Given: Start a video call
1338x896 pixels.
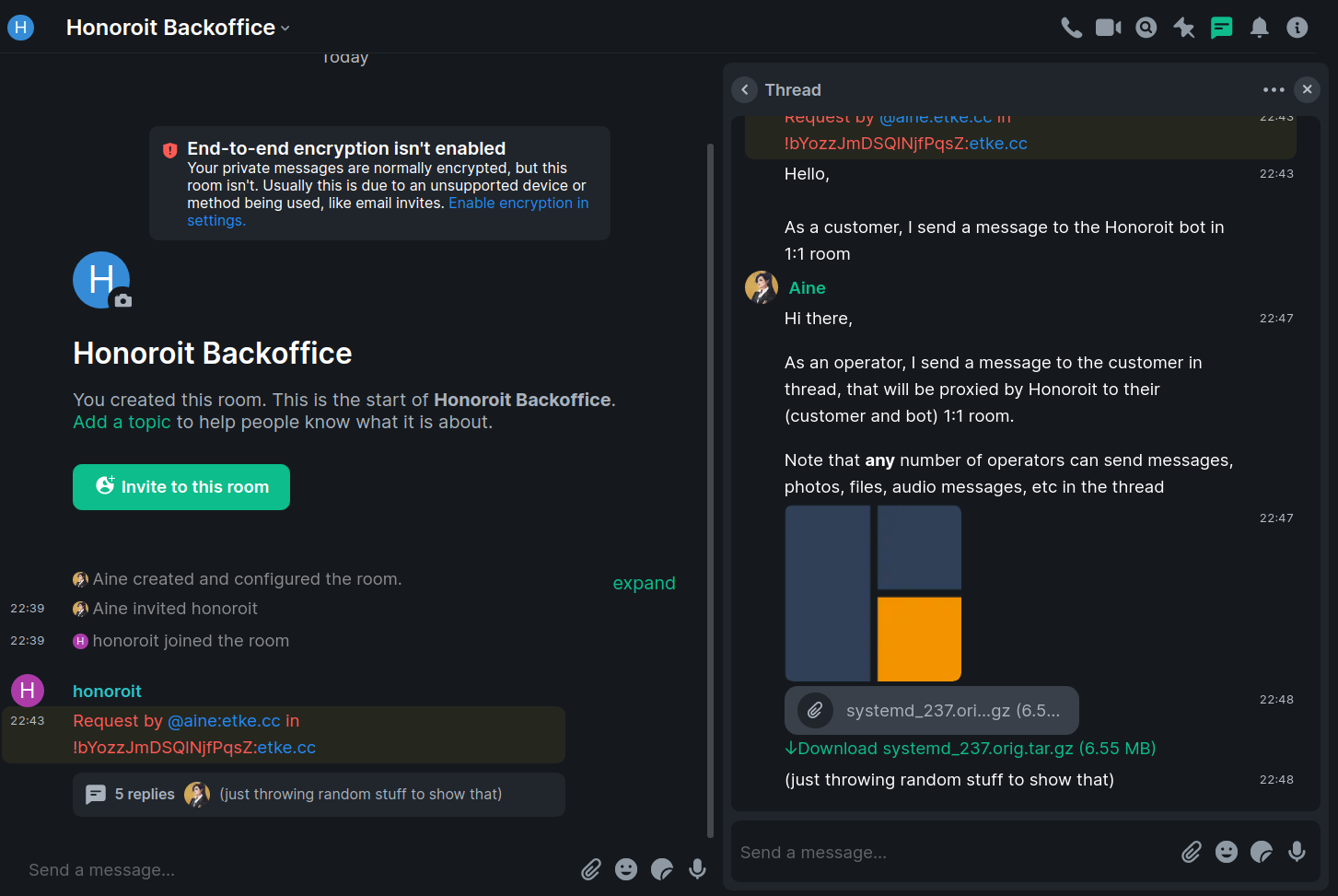Looking at the screenshot, I should (1108, 28).
